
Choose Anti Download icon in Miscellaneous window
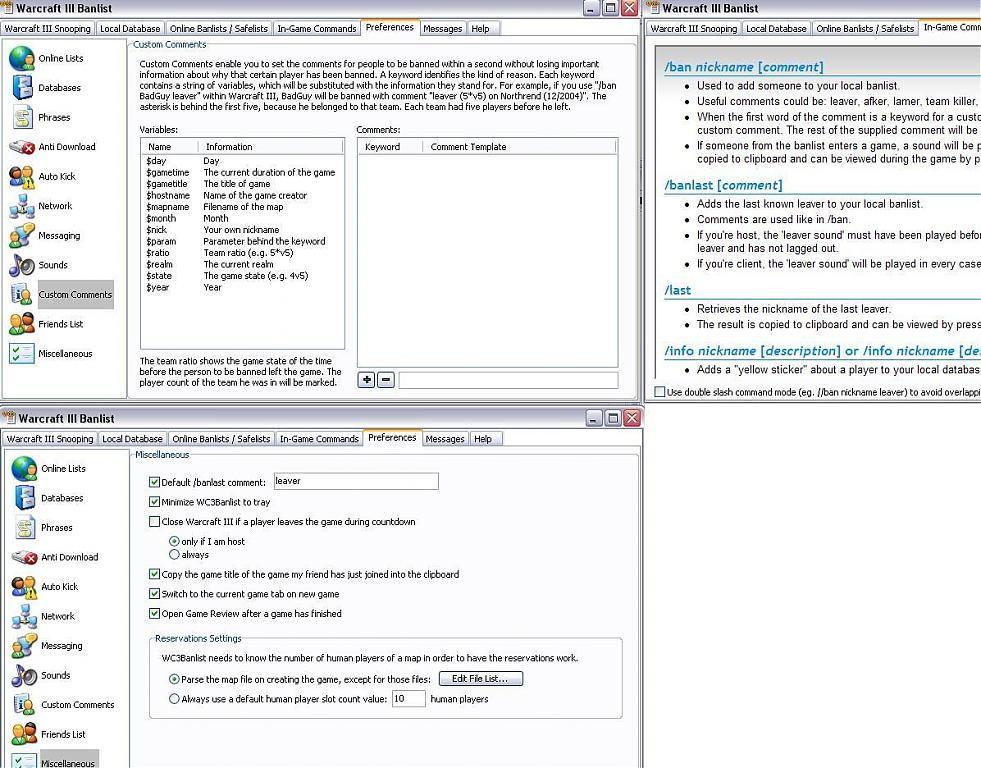24,557
